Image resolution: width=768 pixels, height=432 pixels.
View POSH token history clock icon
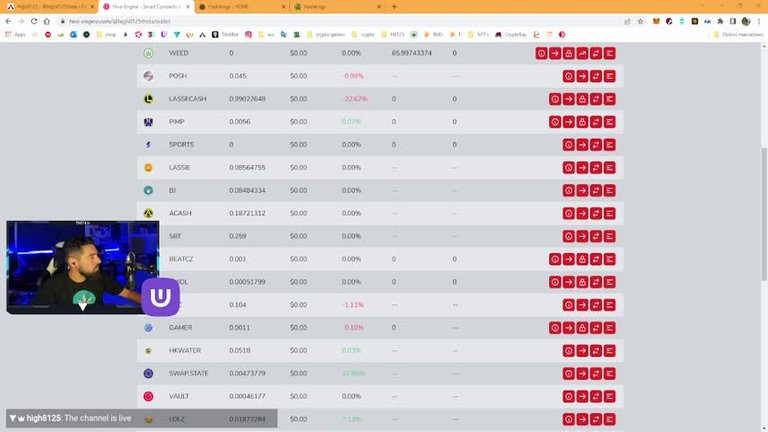coord(569,76)
